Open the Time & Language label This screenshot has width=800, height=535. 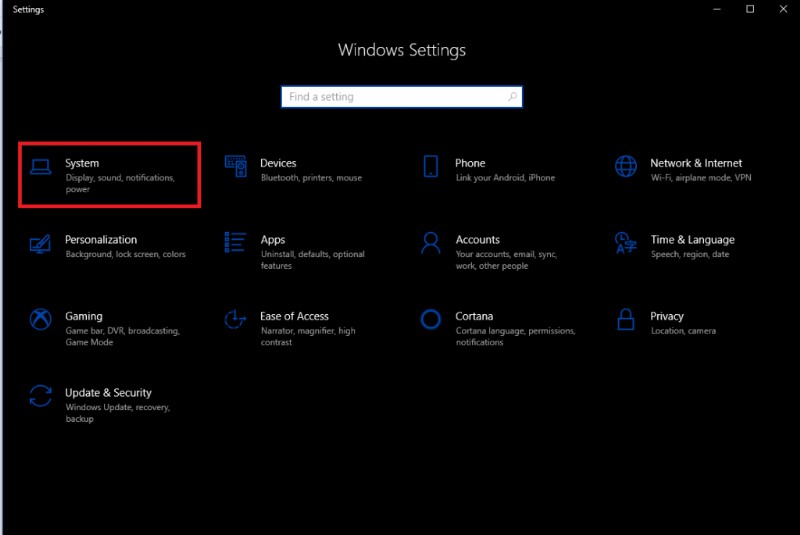pyautogui.click(x=692, y=240)
